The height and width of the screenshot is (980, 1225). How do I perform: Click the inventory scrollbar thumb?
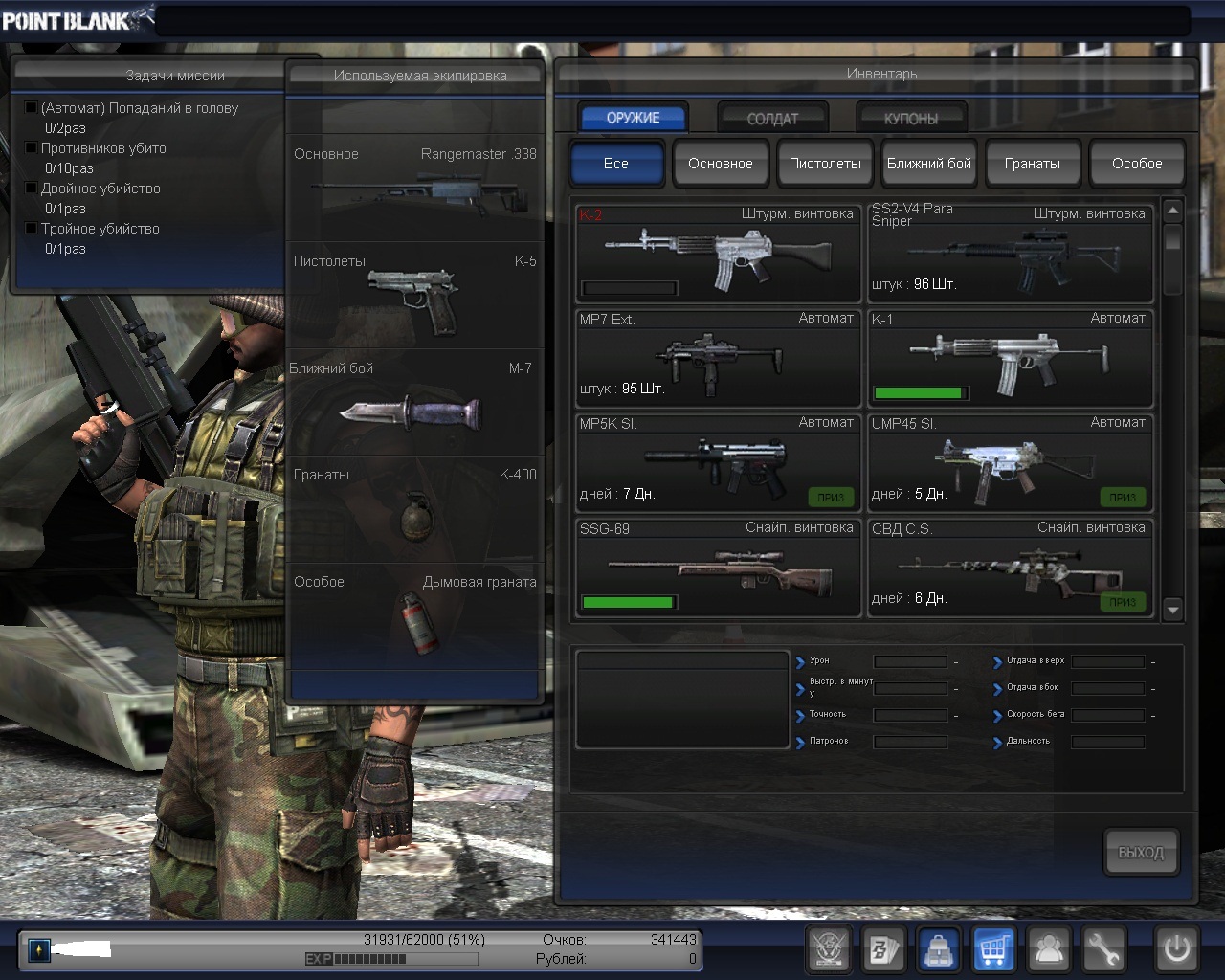pos(1173,238)
